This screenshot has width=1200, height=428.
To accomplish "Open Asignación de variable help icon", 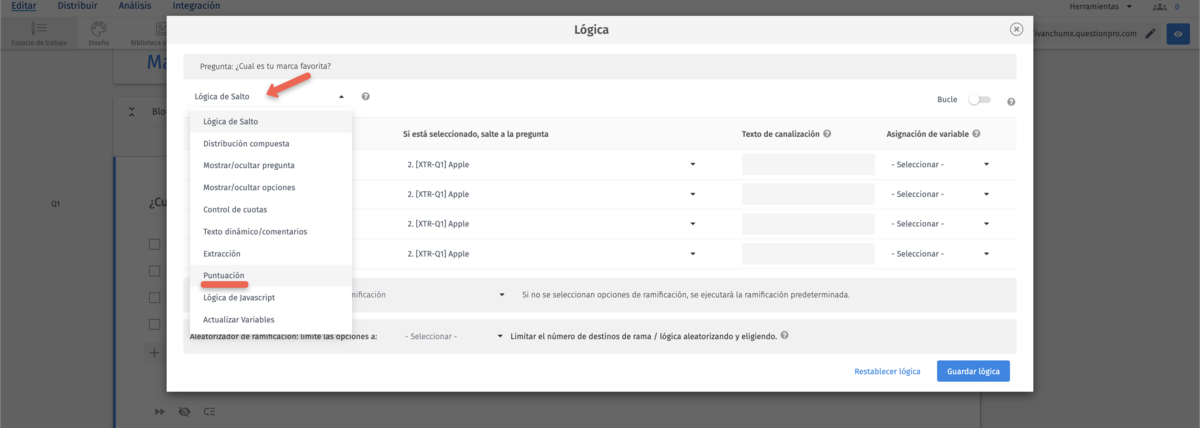I will tap(976, 134).
